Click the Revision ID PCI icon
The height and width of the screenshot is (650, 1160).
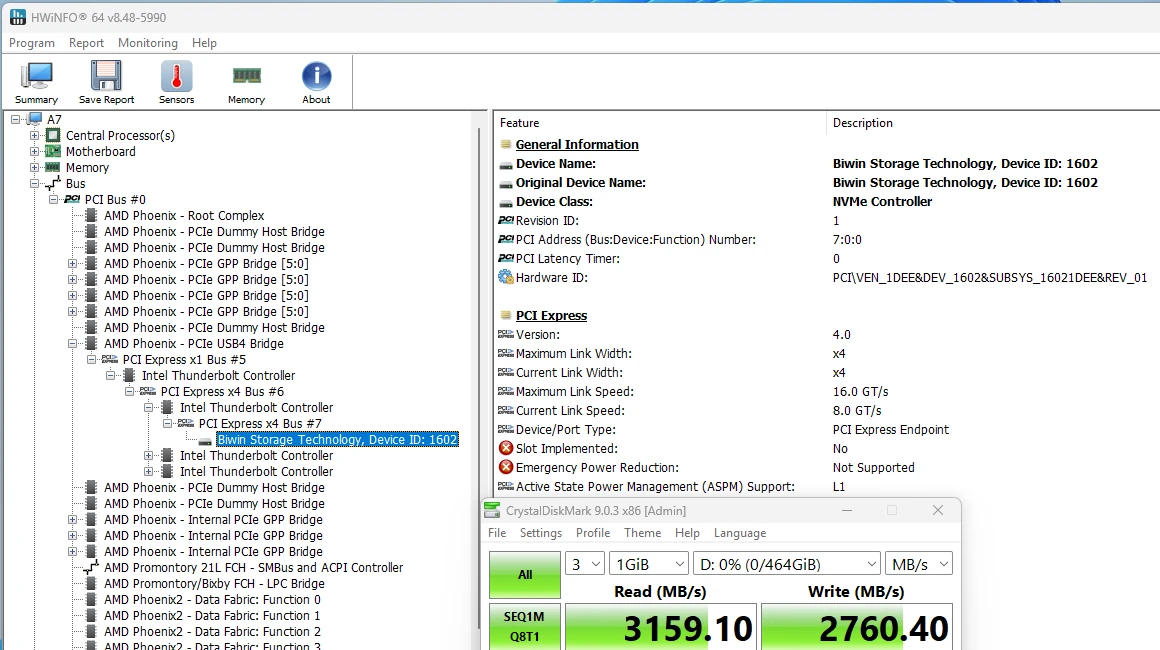coord(506,220)
